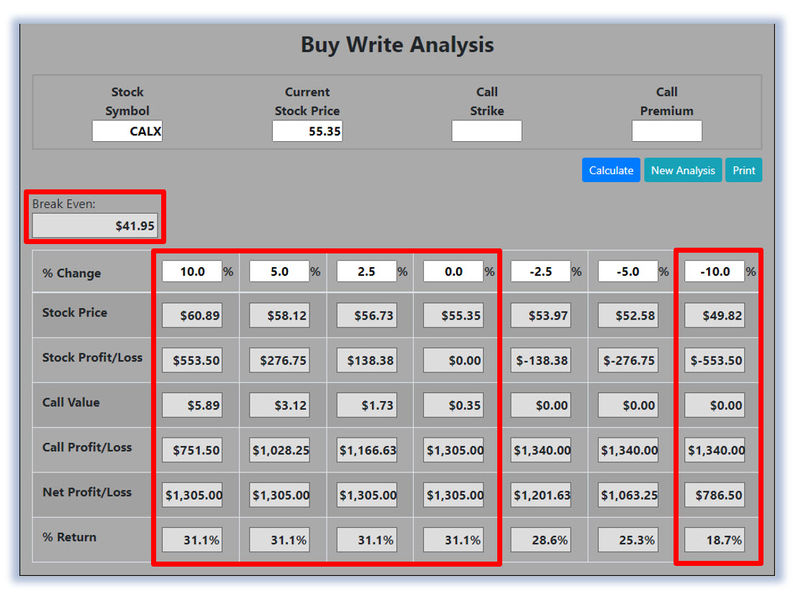This screenshot has width=793, height=594.
Task: Click the Calculate button
Action: [610, 170]
